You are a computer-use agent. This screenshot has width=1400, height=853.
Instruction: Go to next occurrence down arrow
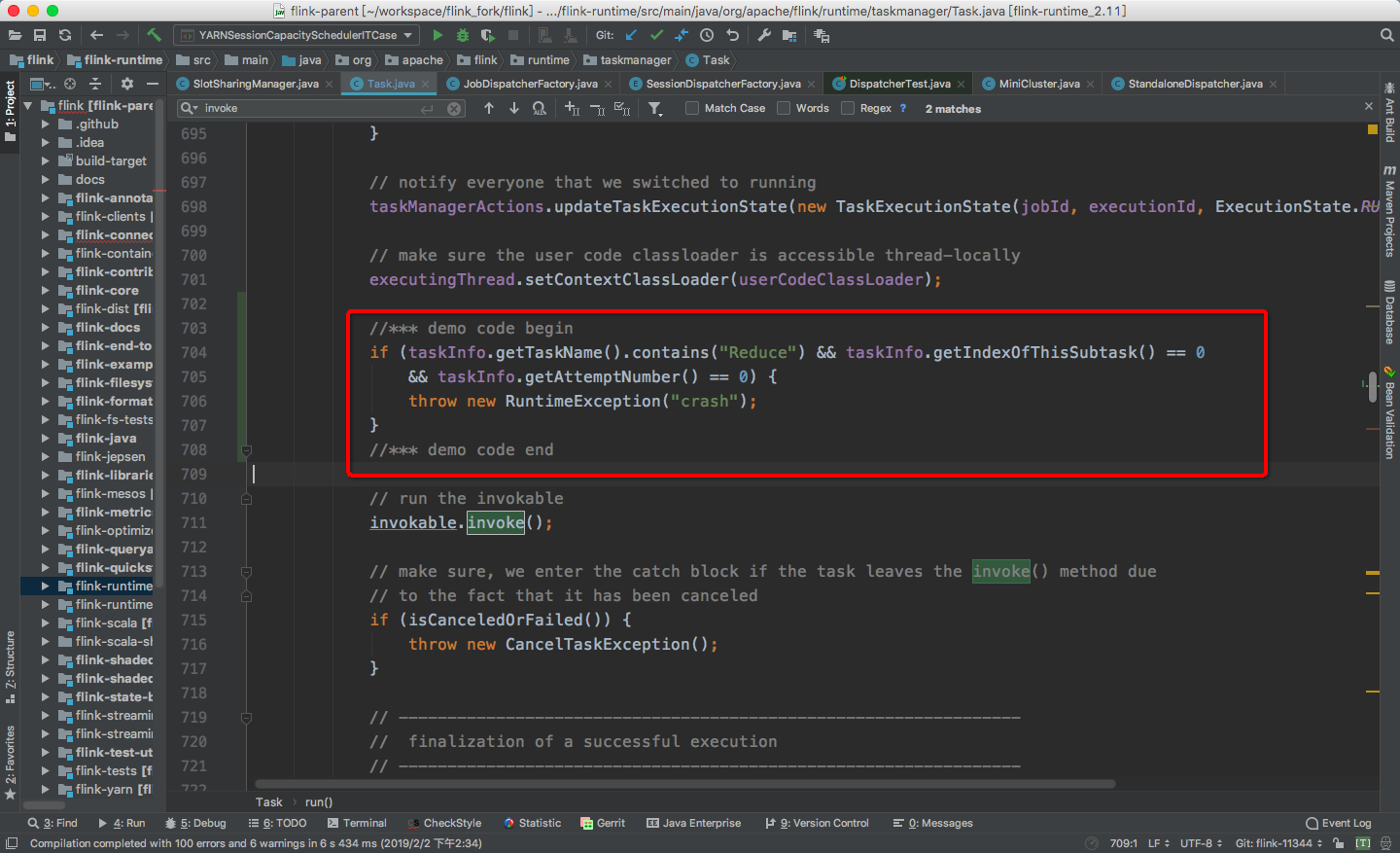click(514, 108)
